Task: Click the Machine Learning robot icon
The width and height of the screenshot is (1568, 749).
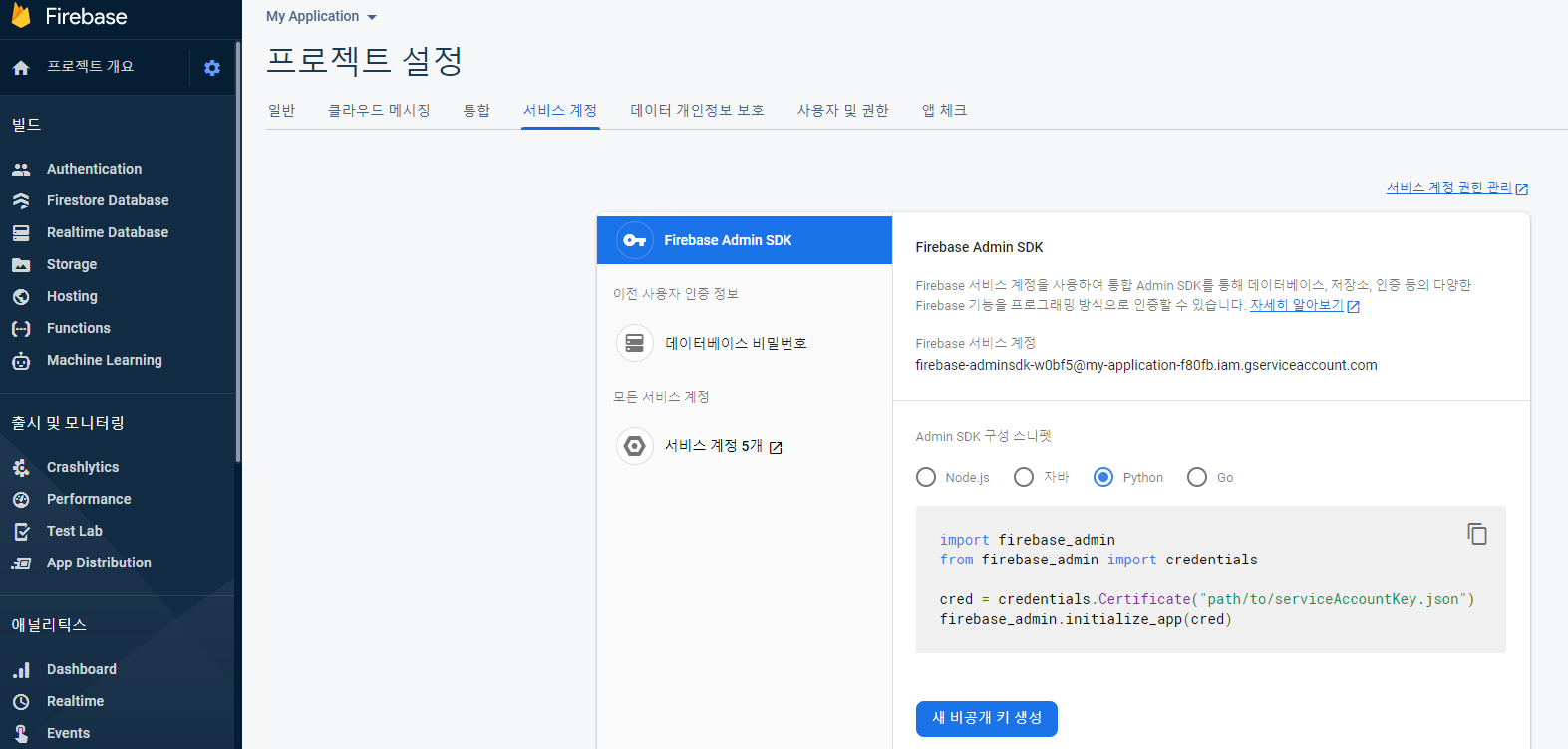Action: [21, 361]
